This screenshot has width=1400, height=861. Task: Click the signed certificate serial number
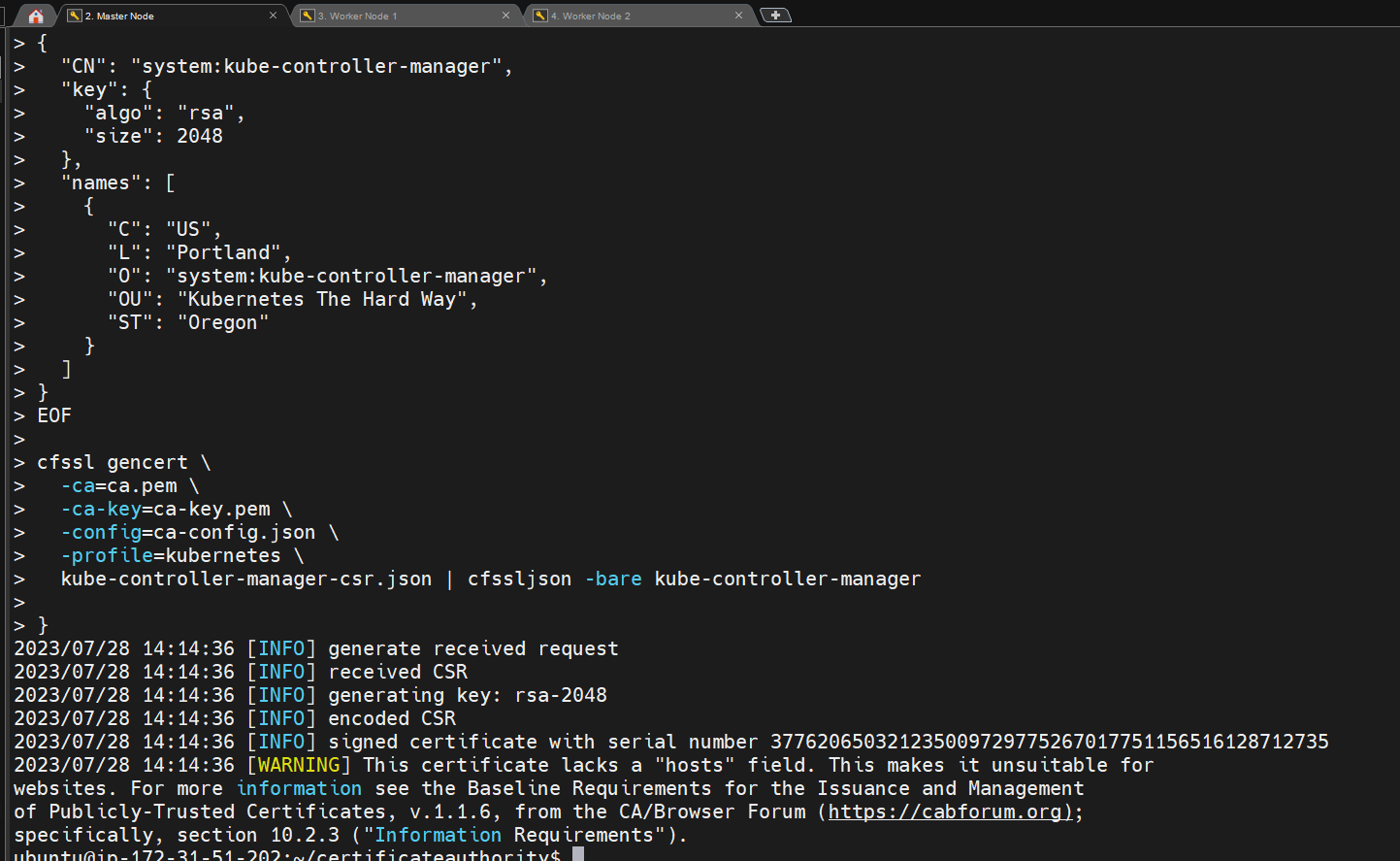(x=1049, y=742)
